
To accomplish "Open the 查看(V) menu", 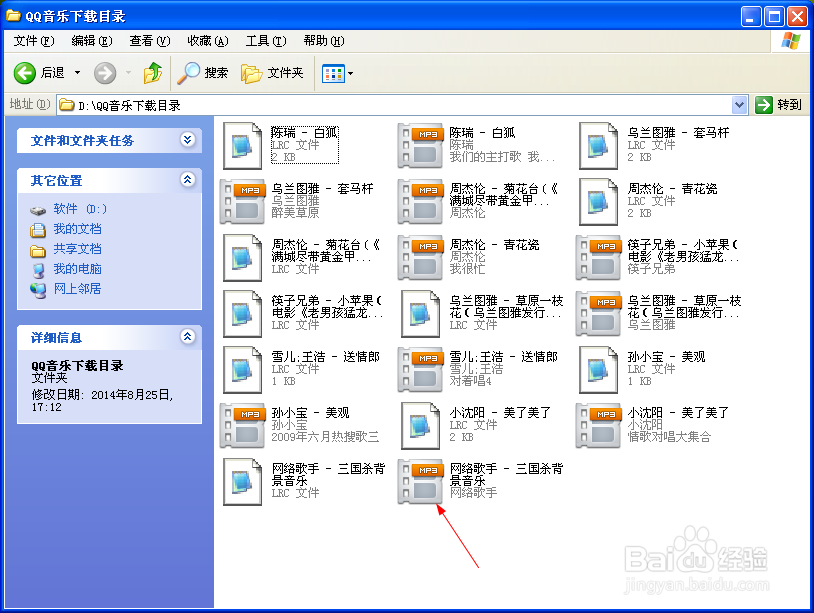I will (150, 41).
